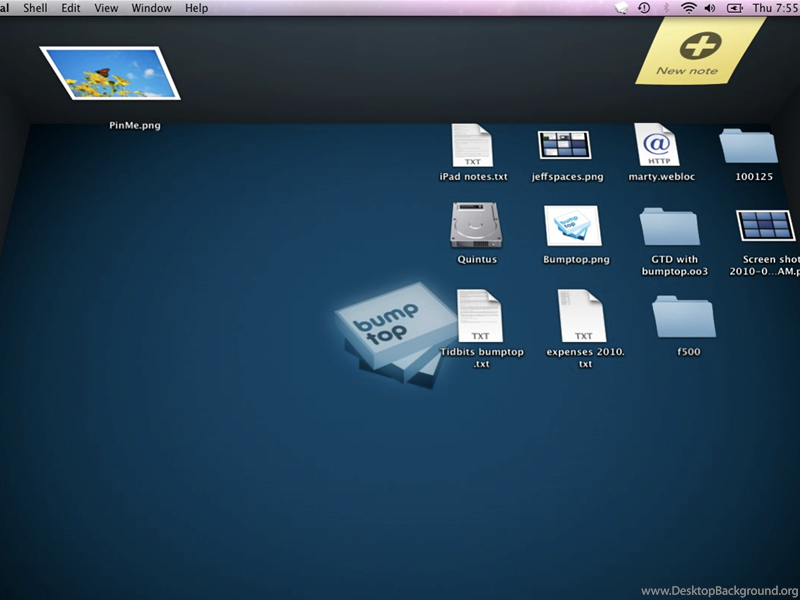Screen dimensions: 800x600
Task: Open the View menu
Action: pyautogui.click(x=106, y=8)
